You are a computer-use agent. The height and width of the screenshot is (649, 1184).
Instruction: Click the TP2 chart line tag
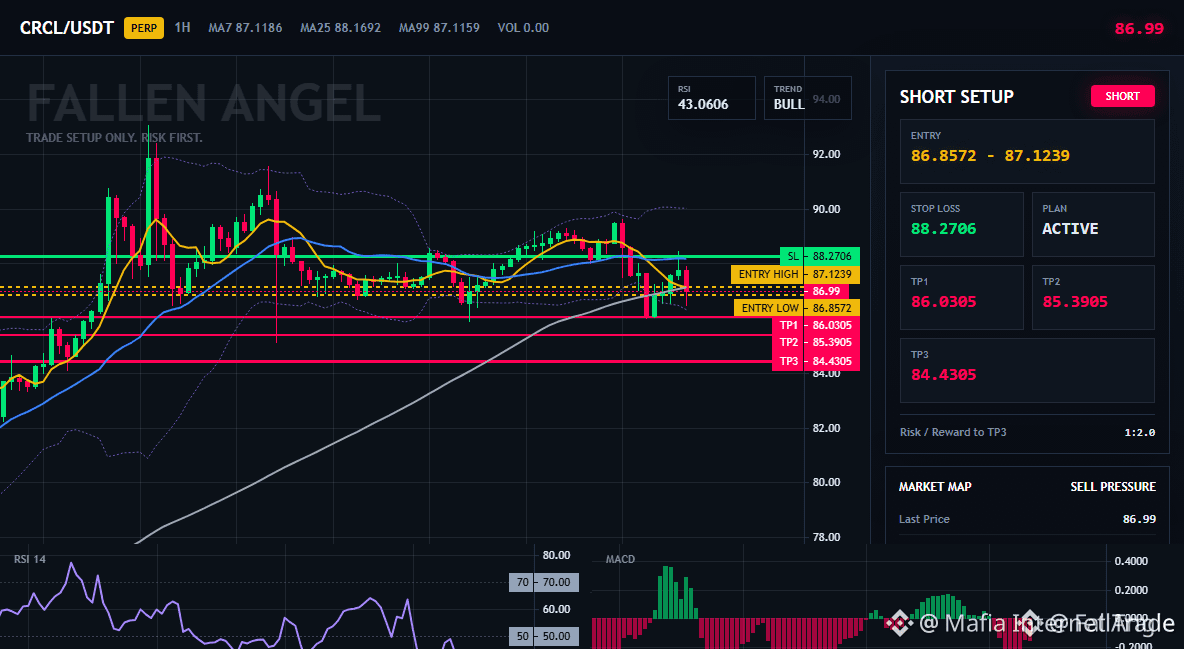[x=788, y=342]
